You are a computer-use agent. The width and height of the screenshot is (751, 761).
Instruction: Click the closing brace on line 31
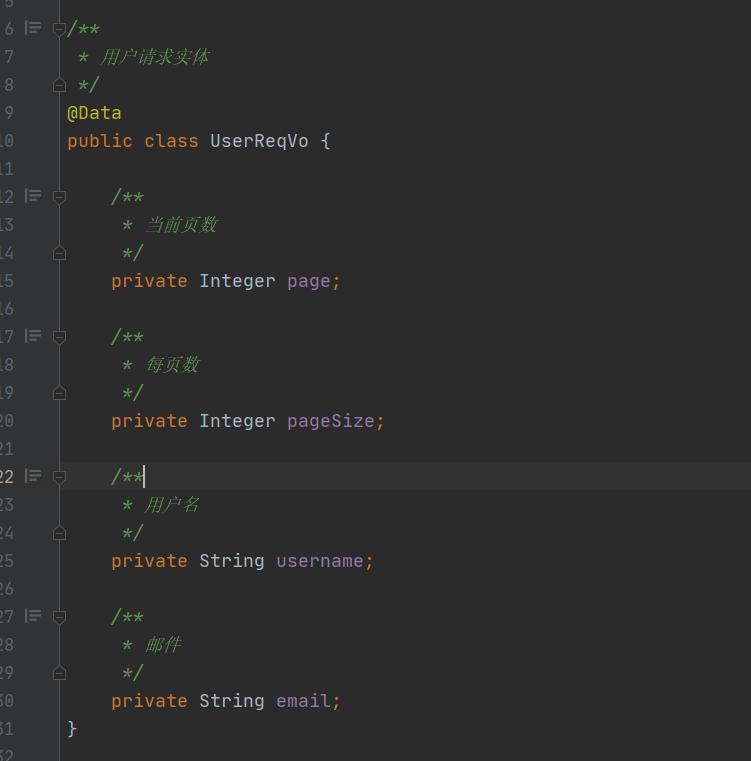72,729
